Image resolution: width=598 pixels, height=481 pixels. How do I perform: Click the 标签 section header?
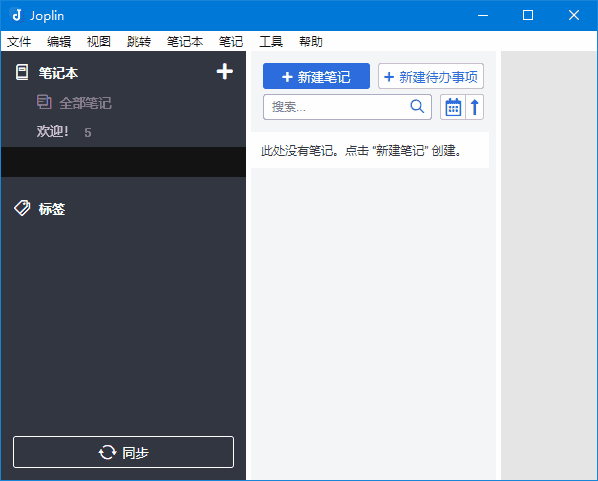[52, 209]
